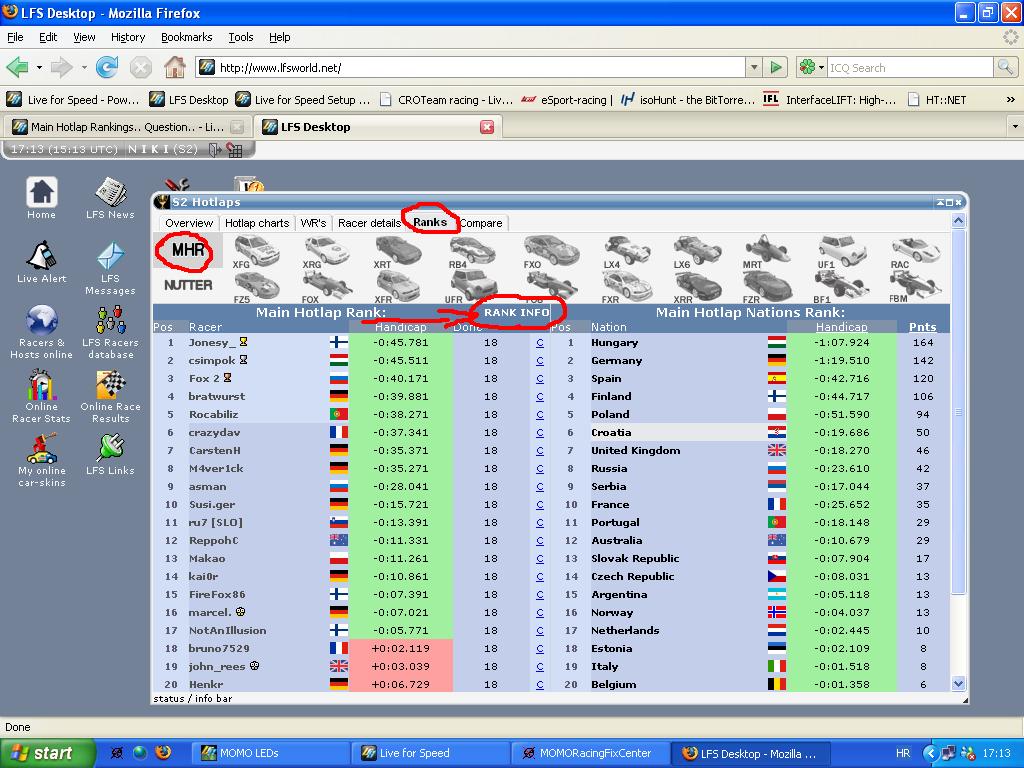Click the logout door icon in LFS bar
The width and height of the screenshot is (1024, 768).
tap(214, 150)
